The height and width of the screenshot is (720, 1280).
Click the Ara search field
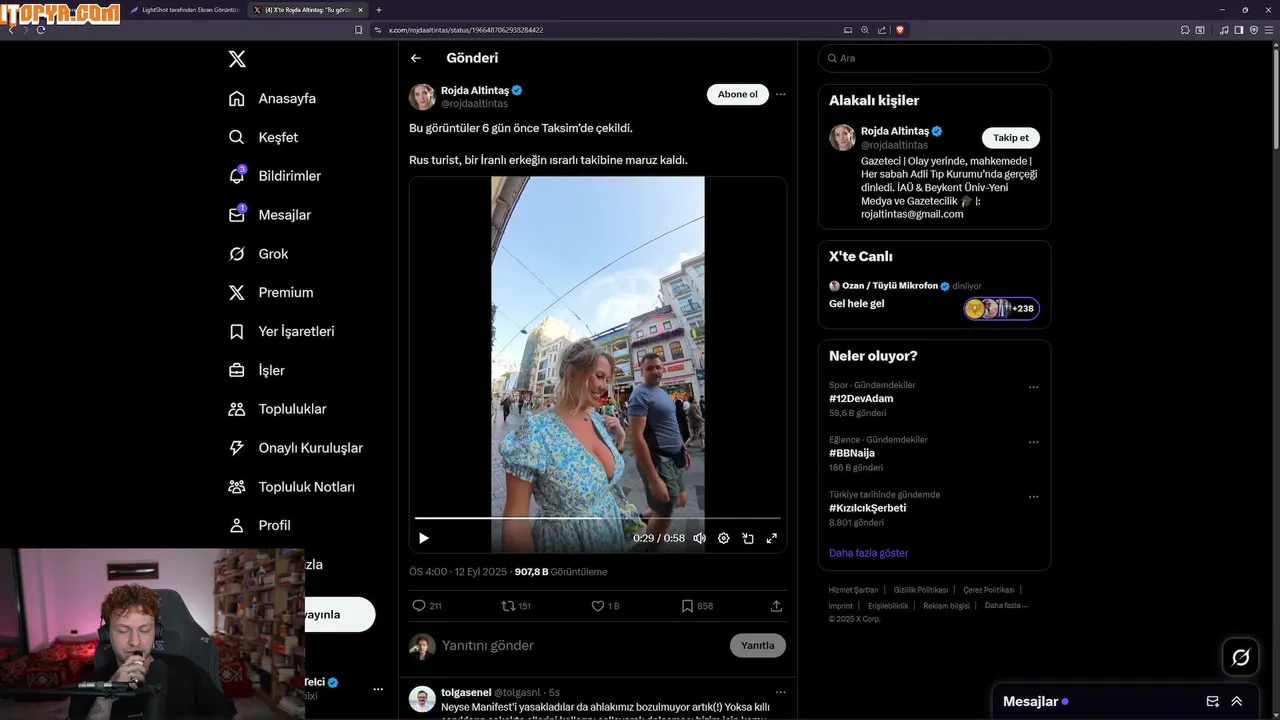(x=934, y=58)
